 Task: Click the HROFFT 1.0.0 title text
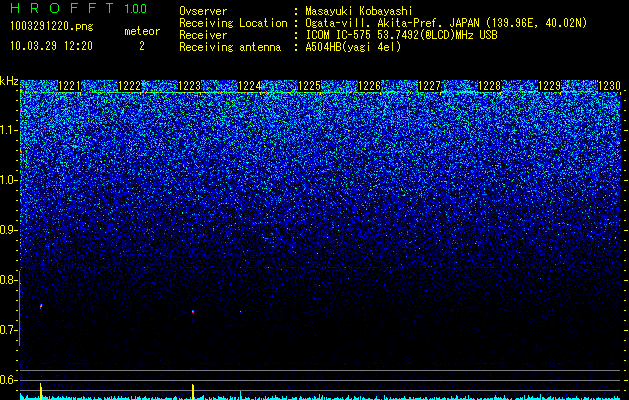click(79, 8)
